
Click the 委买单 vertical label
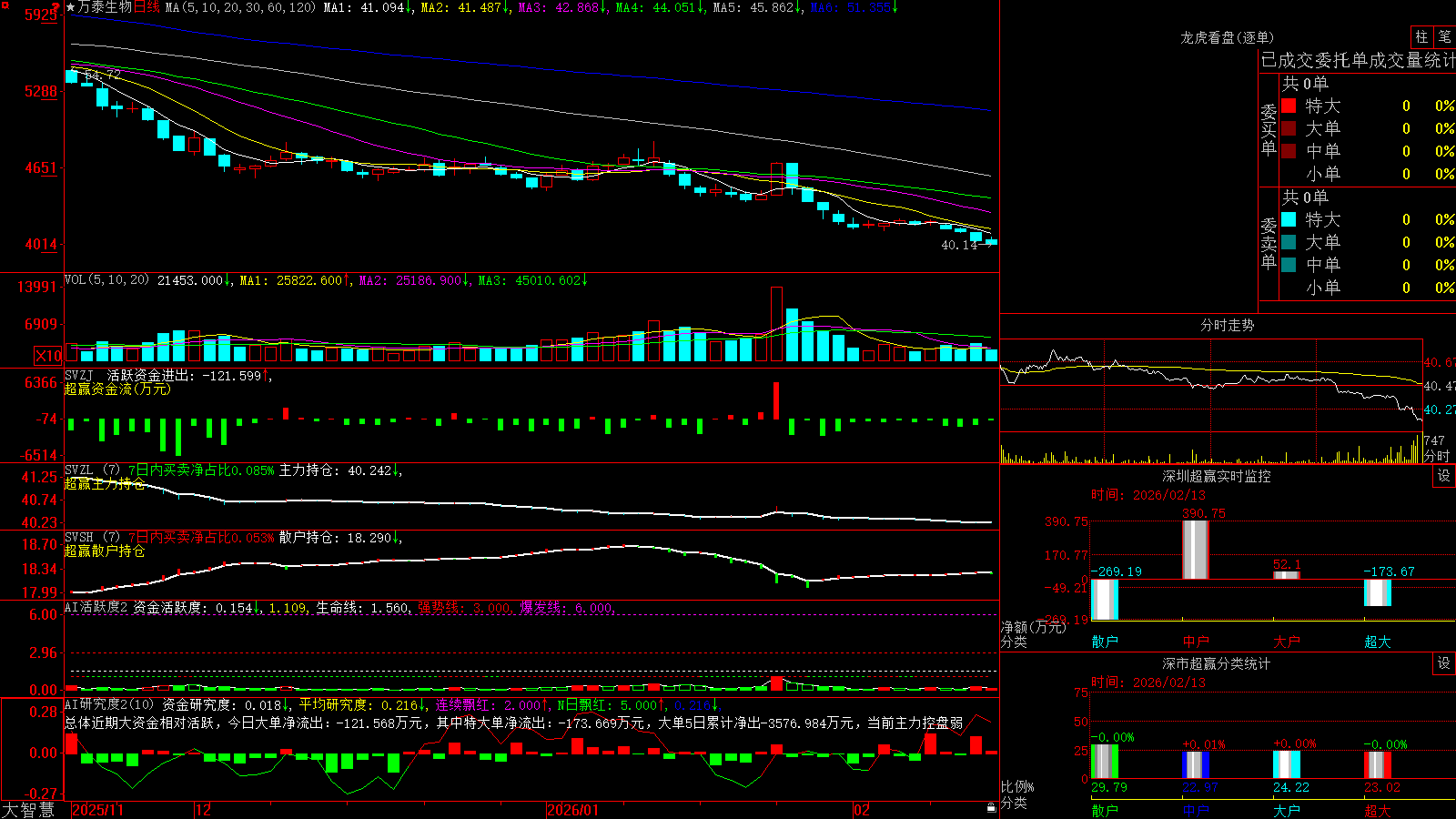click(x=1269, y=129)
